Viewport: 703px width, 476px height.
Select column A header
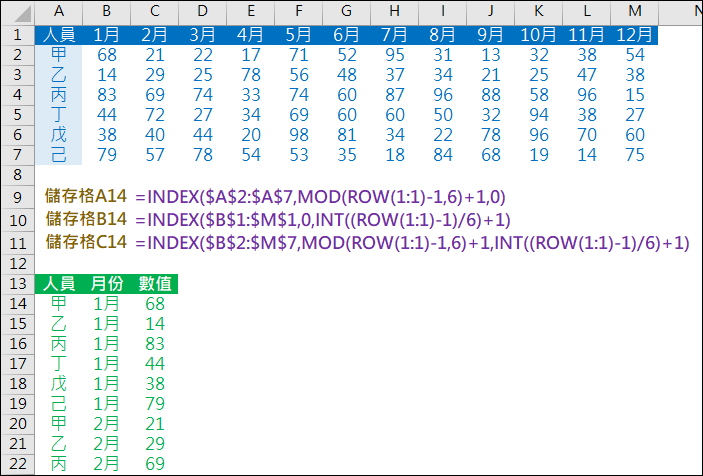coord(59,12)
